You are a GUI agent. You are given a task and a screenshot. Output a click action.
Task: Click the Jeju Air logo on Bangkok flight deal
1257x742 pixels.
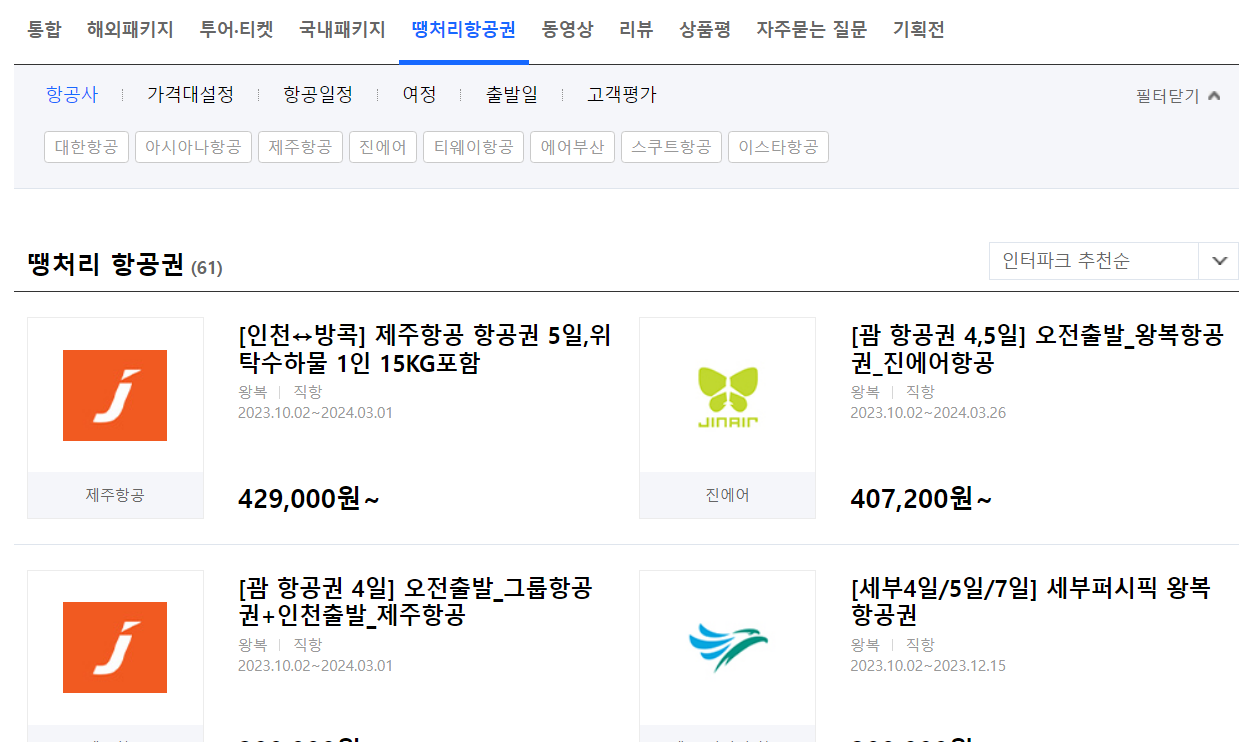tap(115, 395)
